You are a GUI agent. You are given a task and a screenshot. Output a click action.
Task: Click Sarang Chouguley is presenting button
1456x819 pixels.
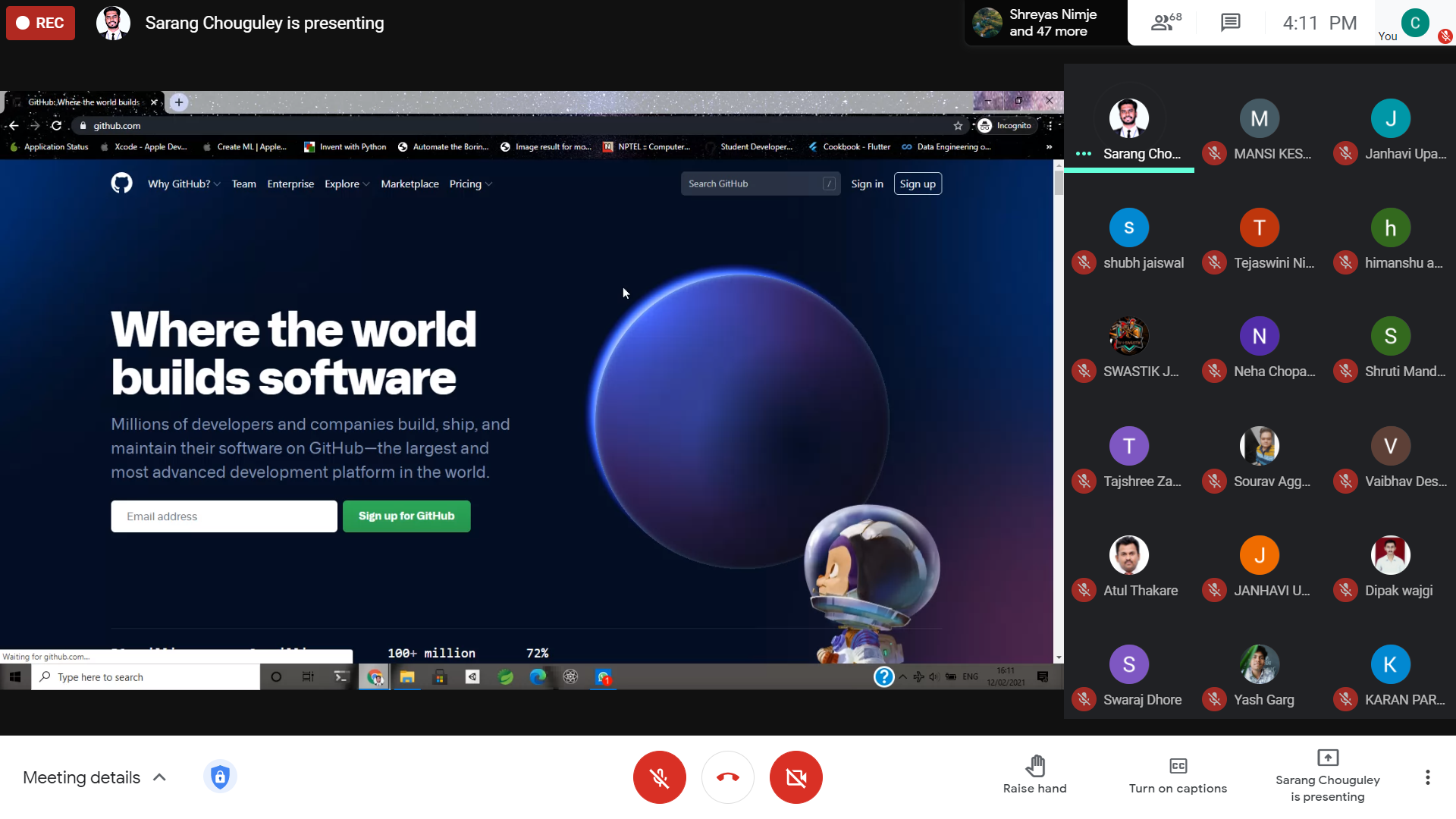pyautogui.click(x=1327, y=776)
